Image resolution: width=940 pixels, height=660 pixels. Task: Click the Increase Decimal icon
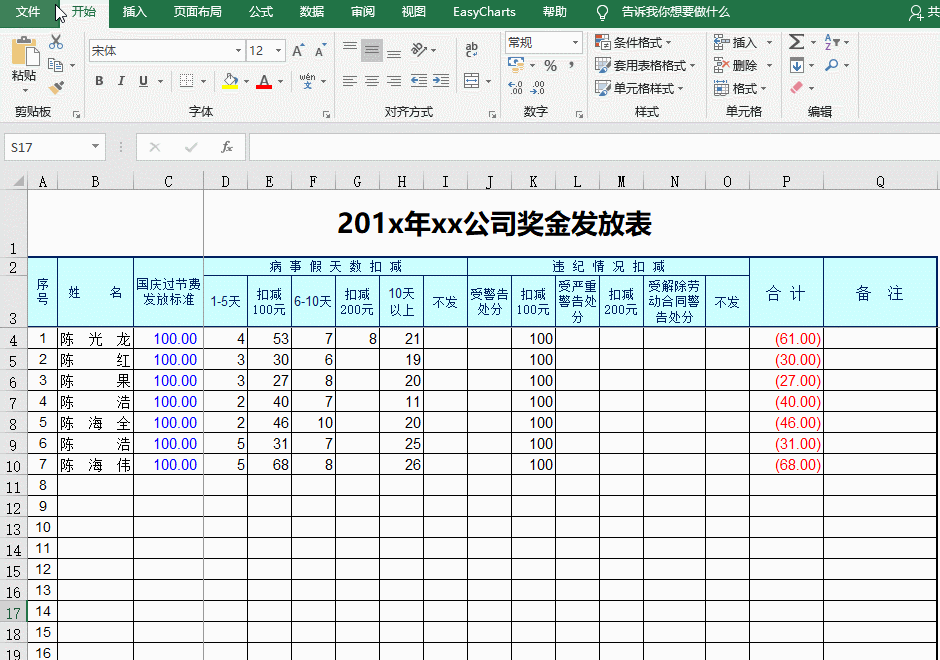click(x=515, y=87)
